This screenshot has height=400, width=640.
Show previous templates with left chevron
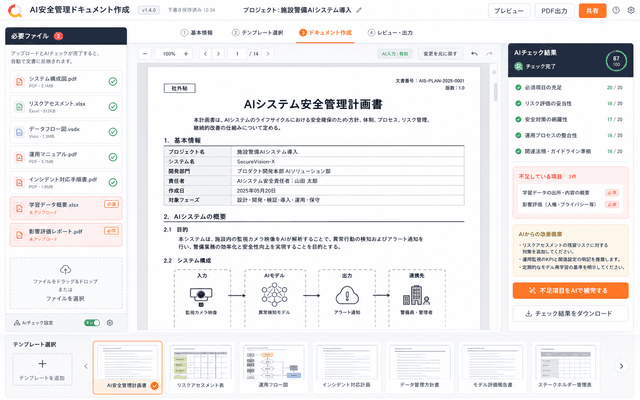coord(86,366)
